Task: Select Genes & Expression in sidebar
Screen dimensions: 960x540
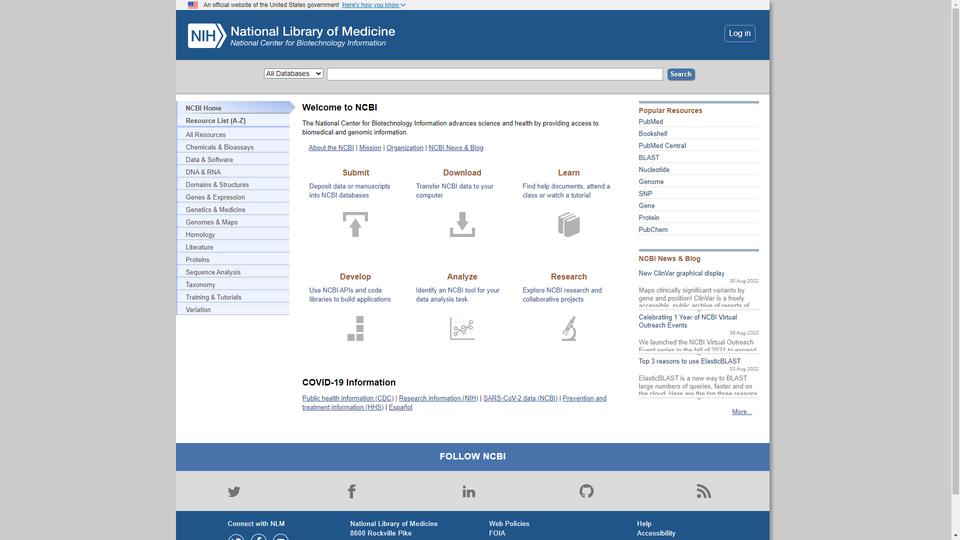Action: click(233, 197)
